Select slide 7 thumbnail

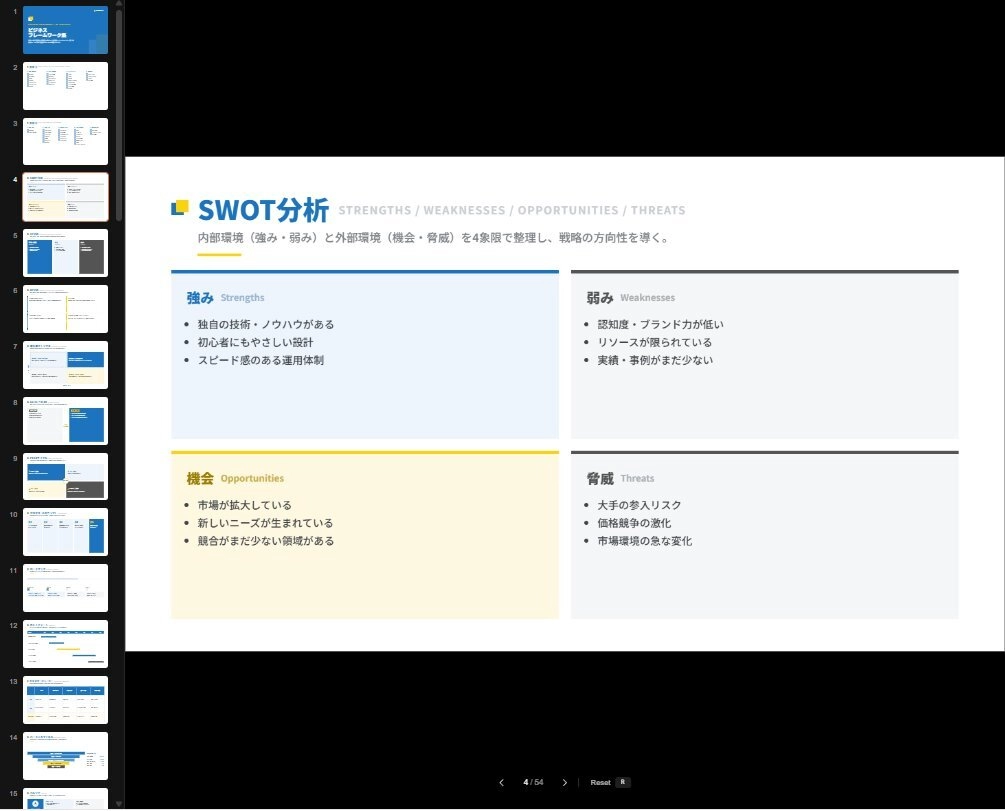[x=65, y=365]
